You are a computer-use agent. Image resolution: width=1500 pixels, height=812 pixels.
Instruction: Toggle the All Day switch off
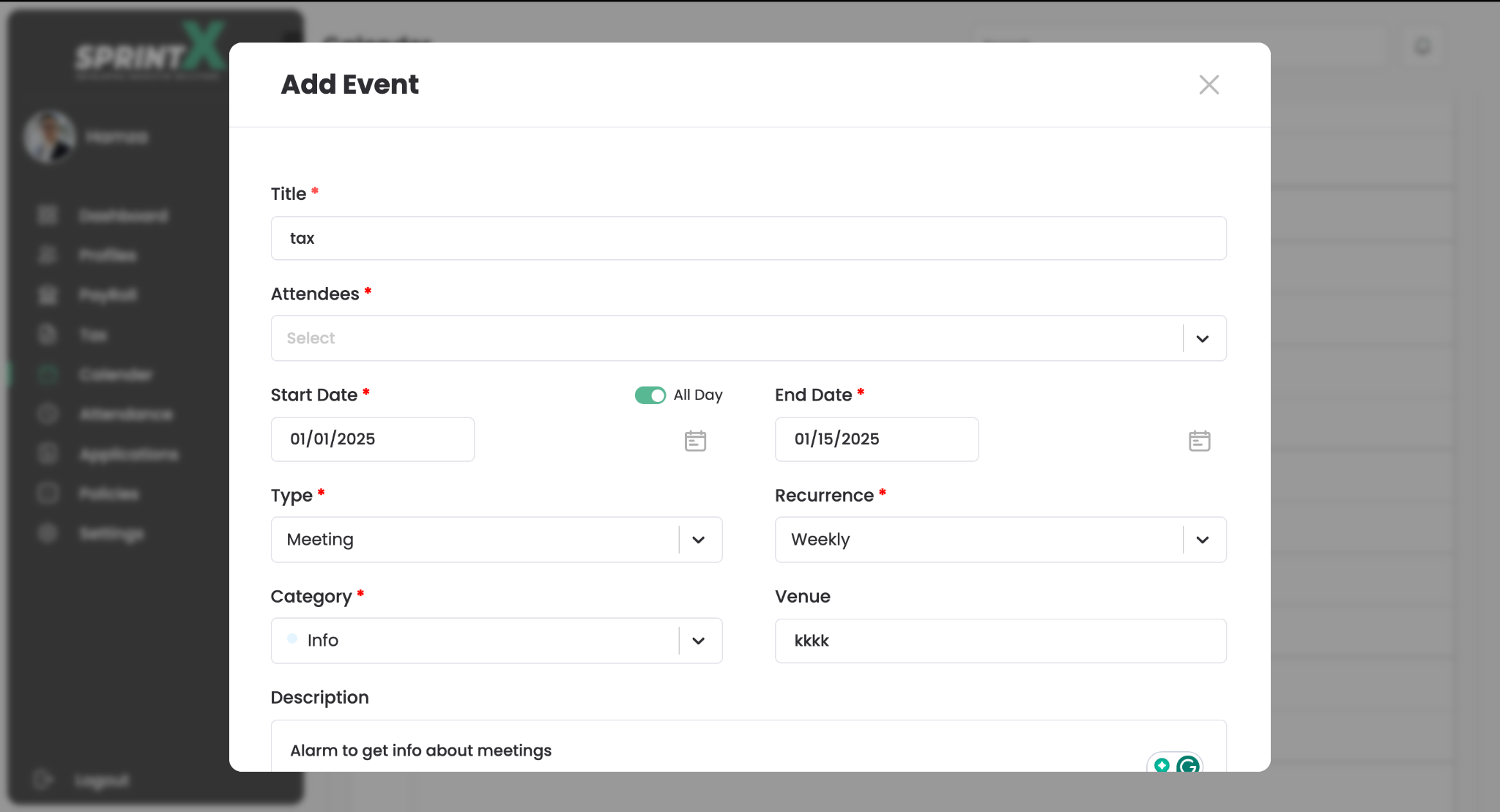(650, 395)
